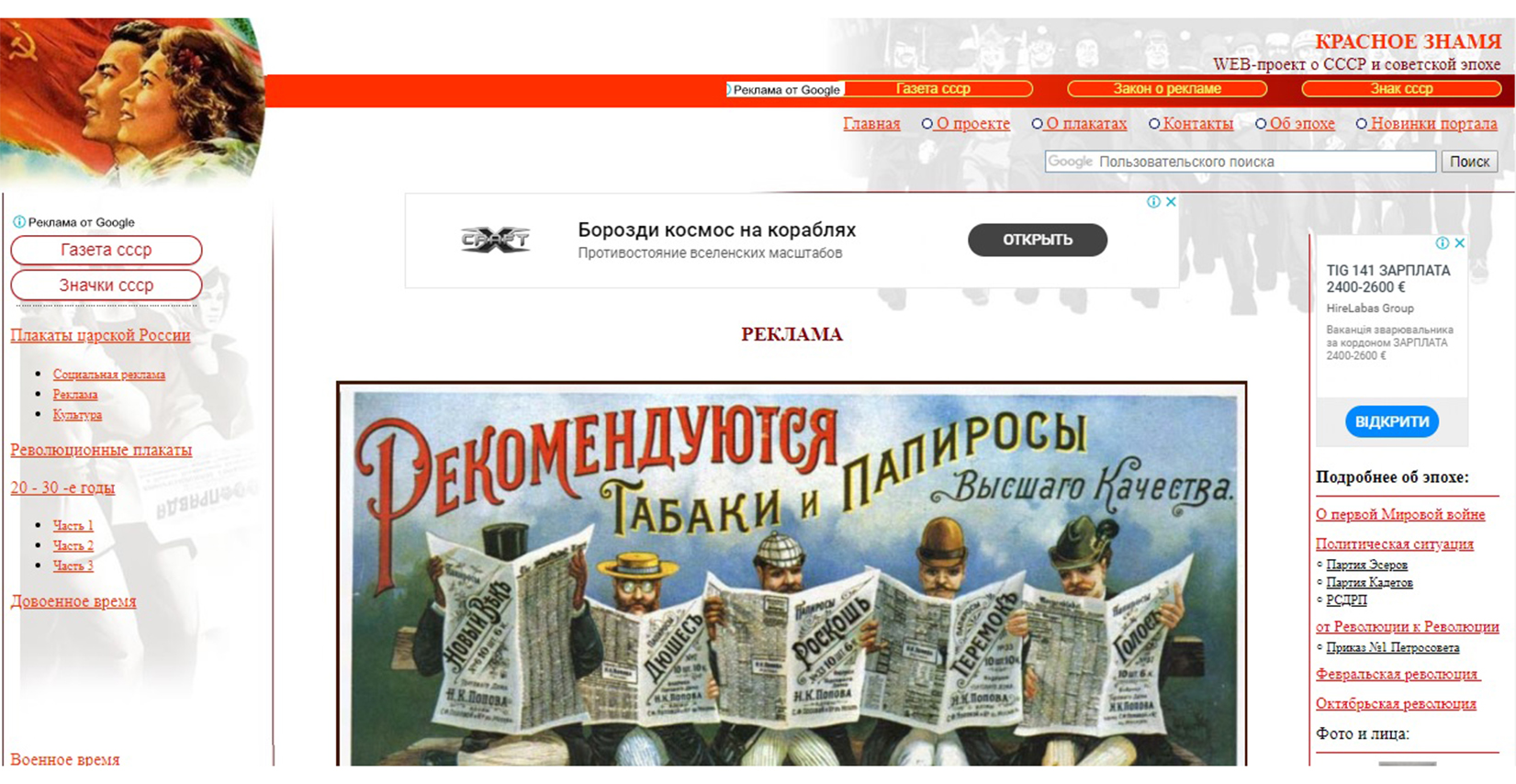The width and height of the screenshot is (1516, 784).
Task: Close the X-Craft banner ad with X icon
Action: click(1171, 202)
